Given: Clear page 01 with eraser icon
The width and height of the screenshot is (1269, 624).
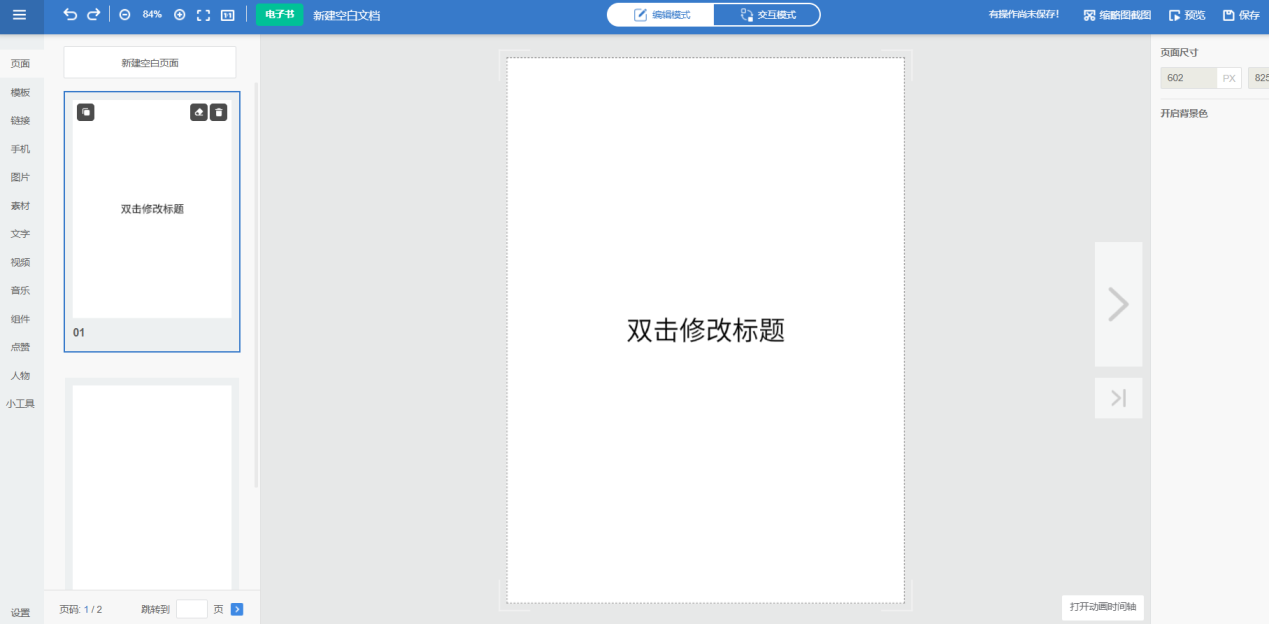Looking at the screenshot, I should [199, 112].
